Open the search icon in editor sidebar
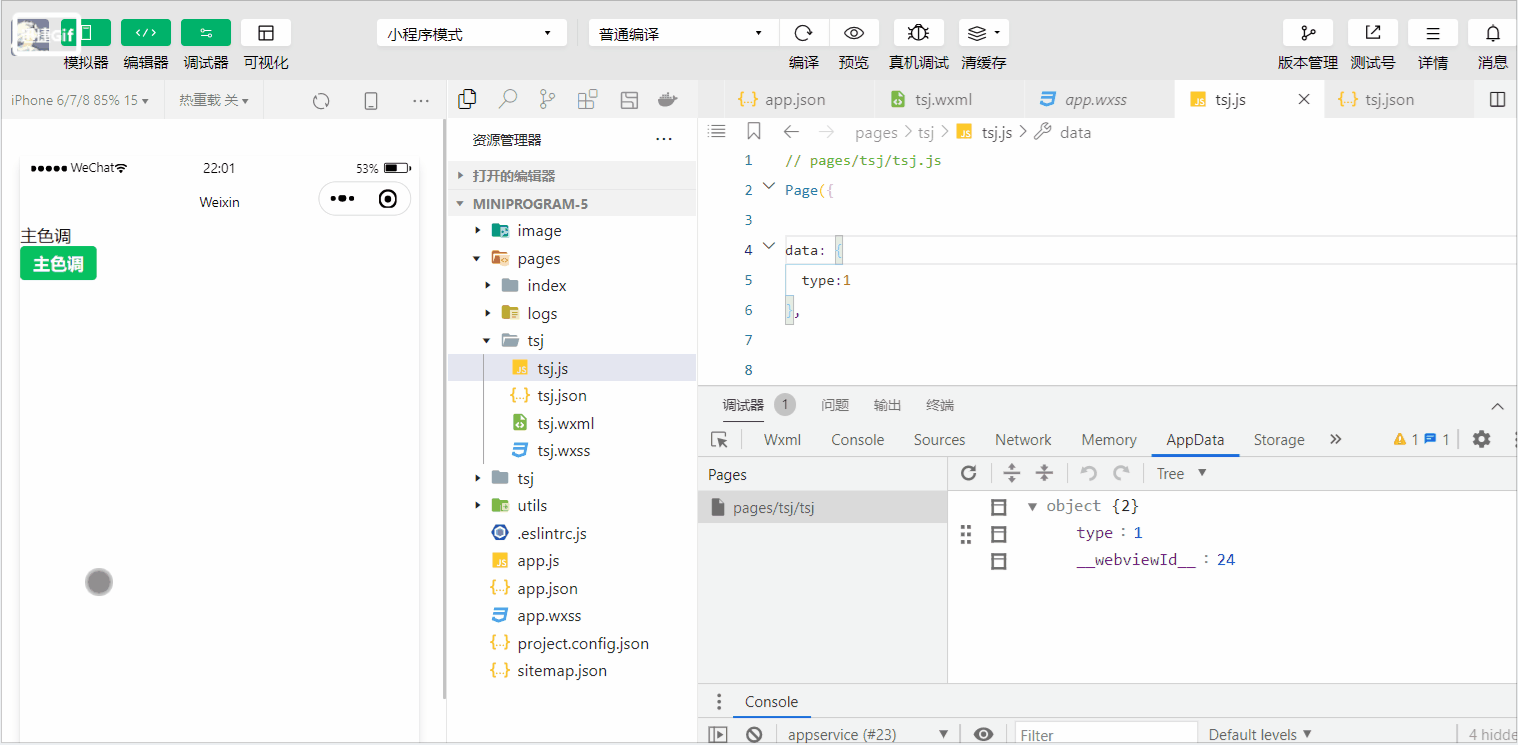 pos(508,99)
